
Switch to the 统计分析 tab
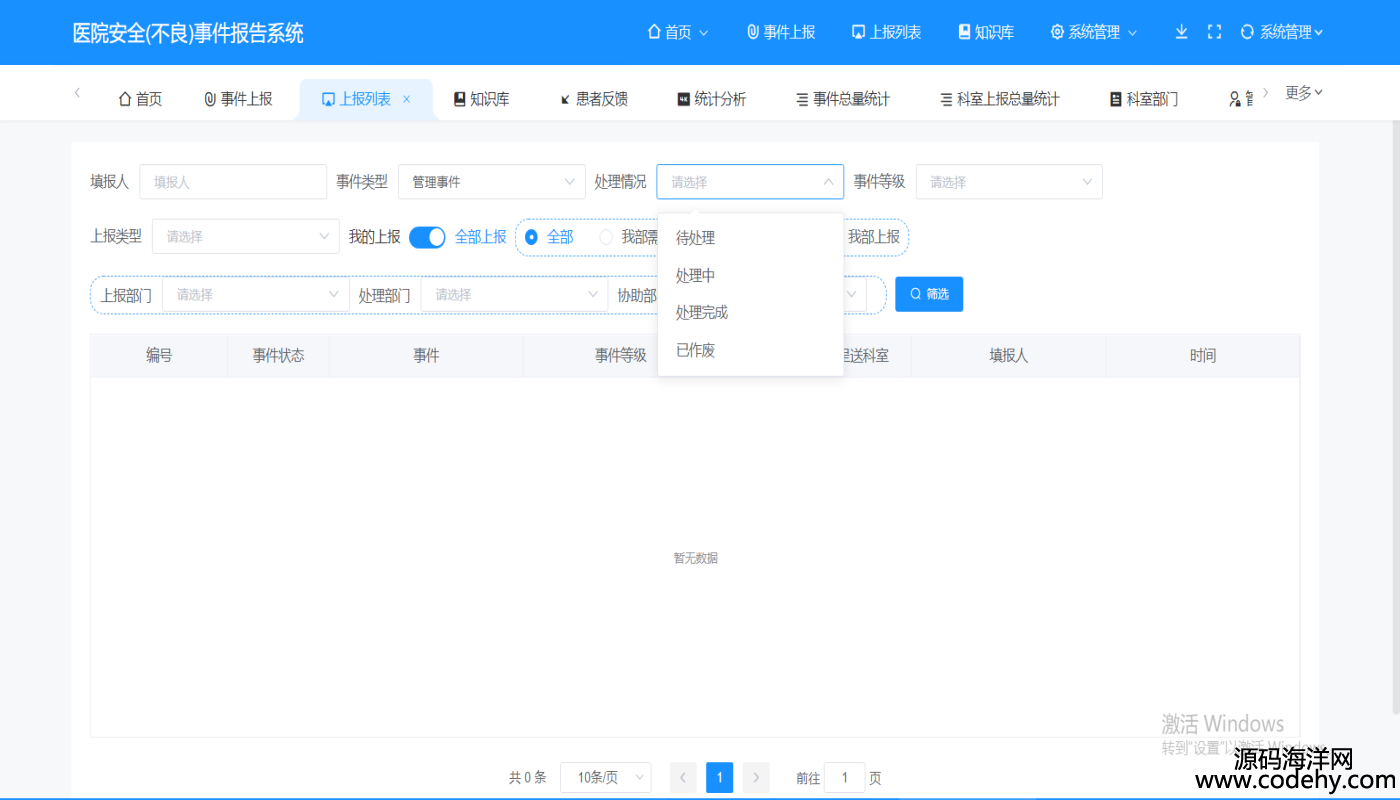[711, 99]
